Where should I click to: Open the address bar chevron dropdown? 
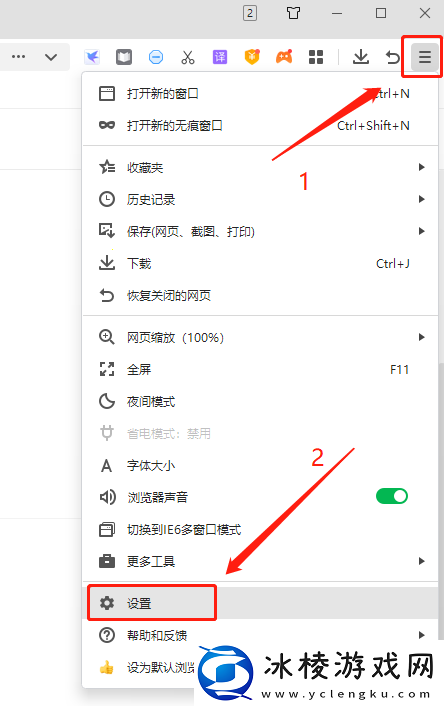click(x=51, y=57)
